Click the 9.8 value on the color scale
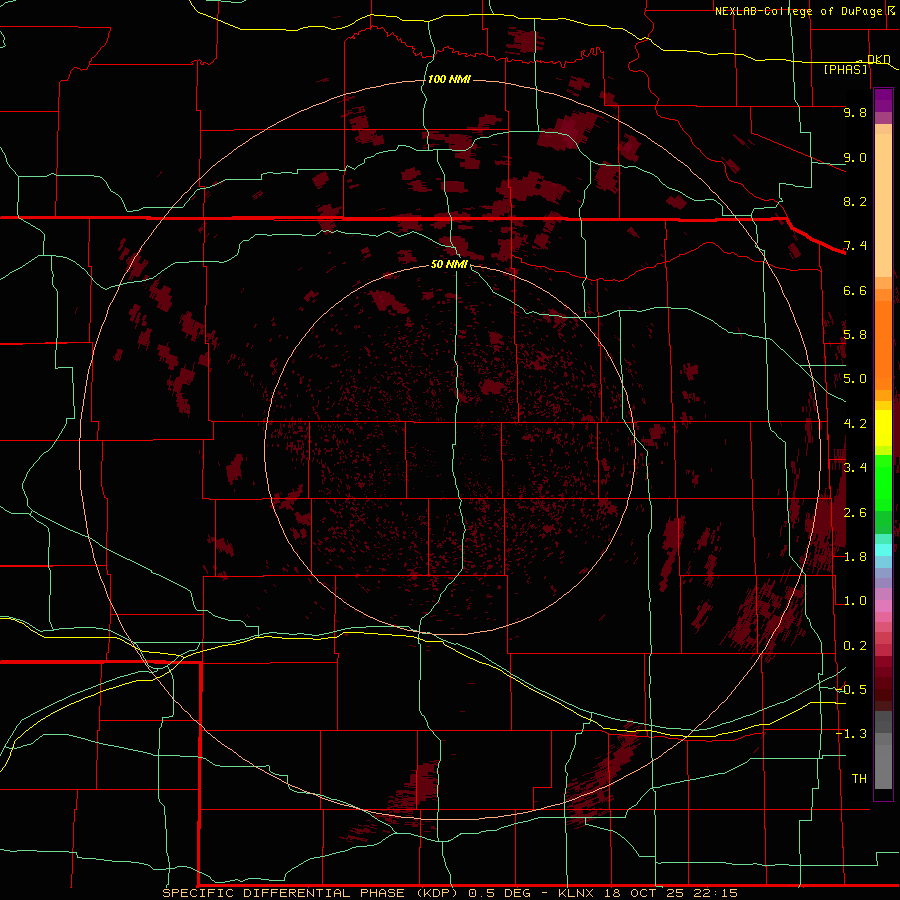Viewport: 900px width, 900px height. 855,112
